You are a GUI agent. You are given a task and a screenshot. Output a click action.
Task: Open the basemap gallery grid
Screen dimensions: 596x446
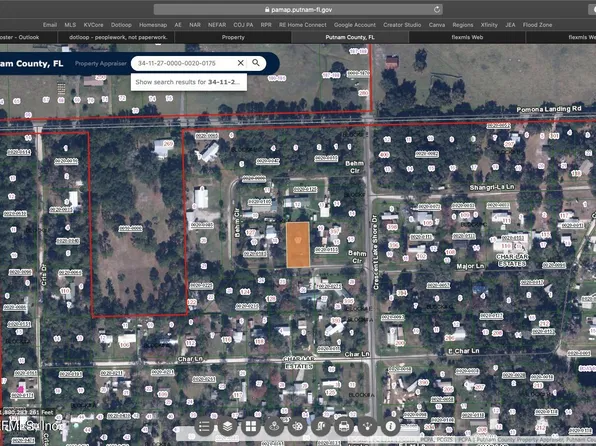(251, 426)
